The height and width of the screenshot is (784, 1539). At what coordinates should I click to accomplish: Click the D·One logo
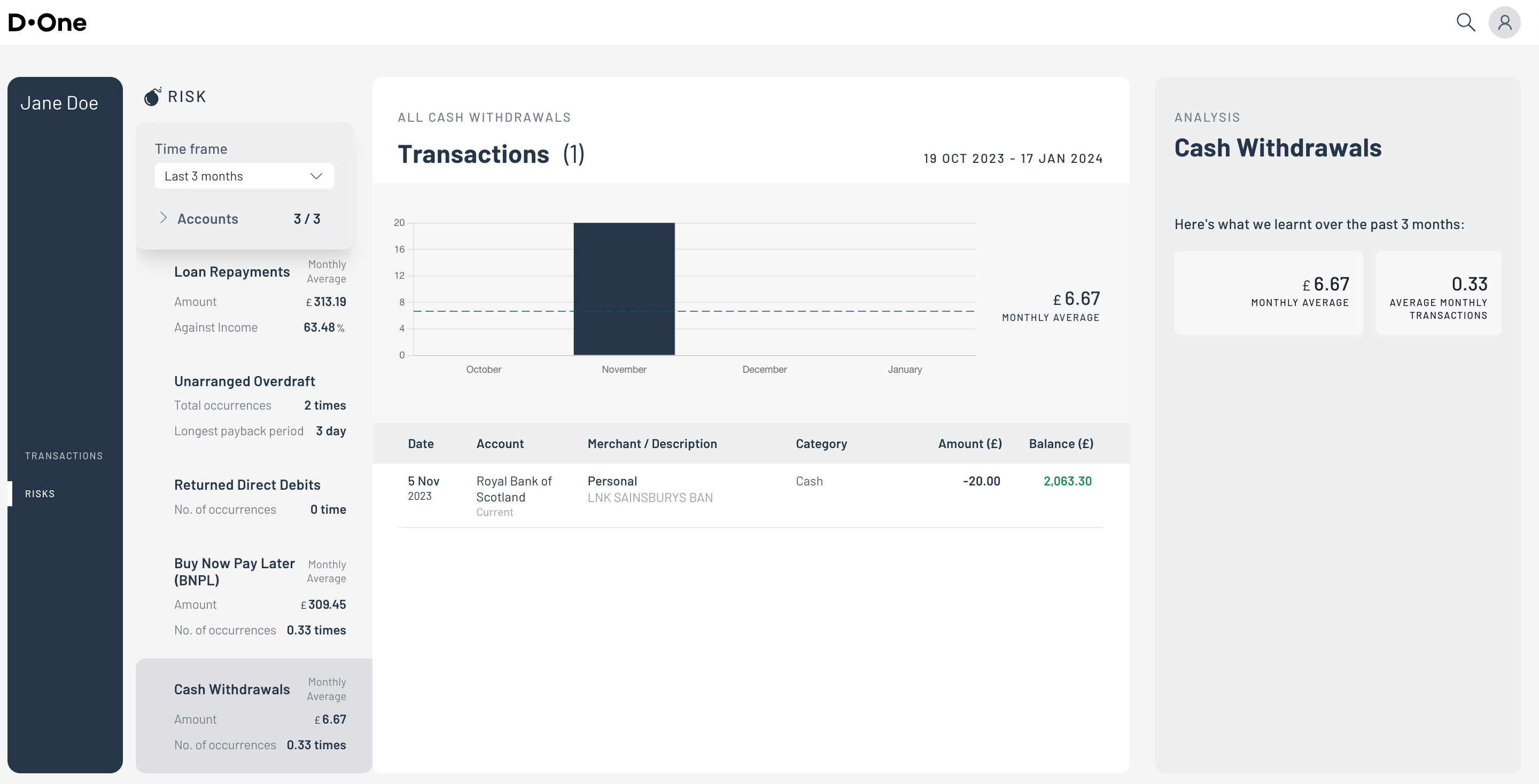coord(48,22)
